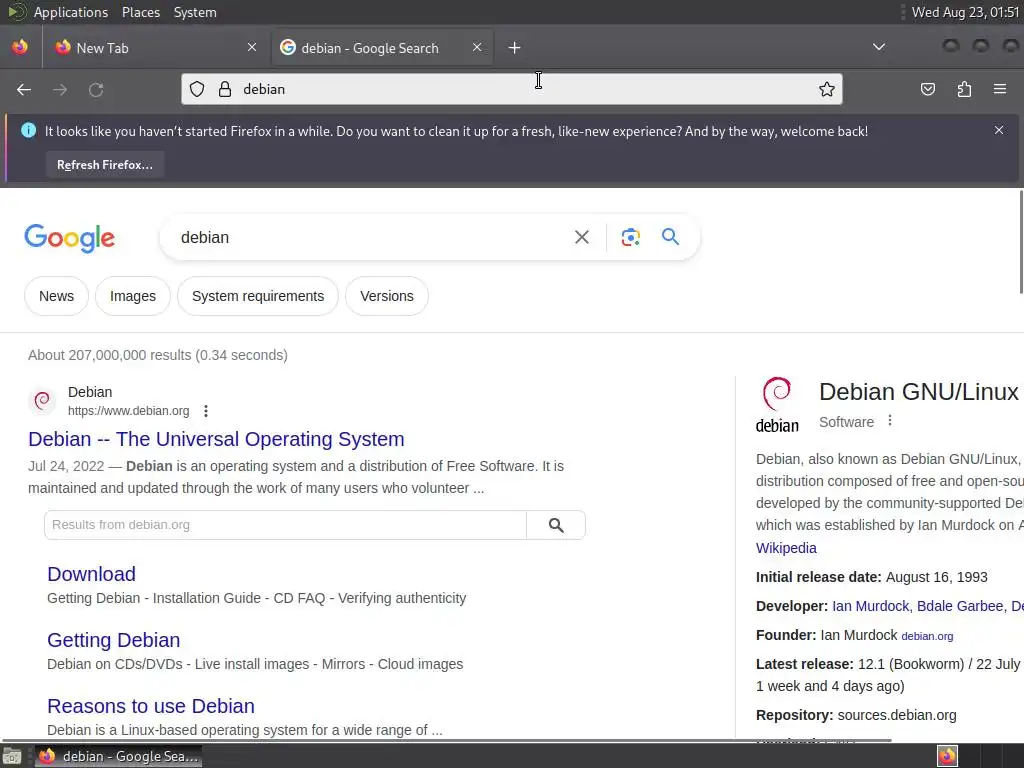Click the debian - Google Search taskbar button
Viewport: 1024px width, 768px height.
(118, 756)
